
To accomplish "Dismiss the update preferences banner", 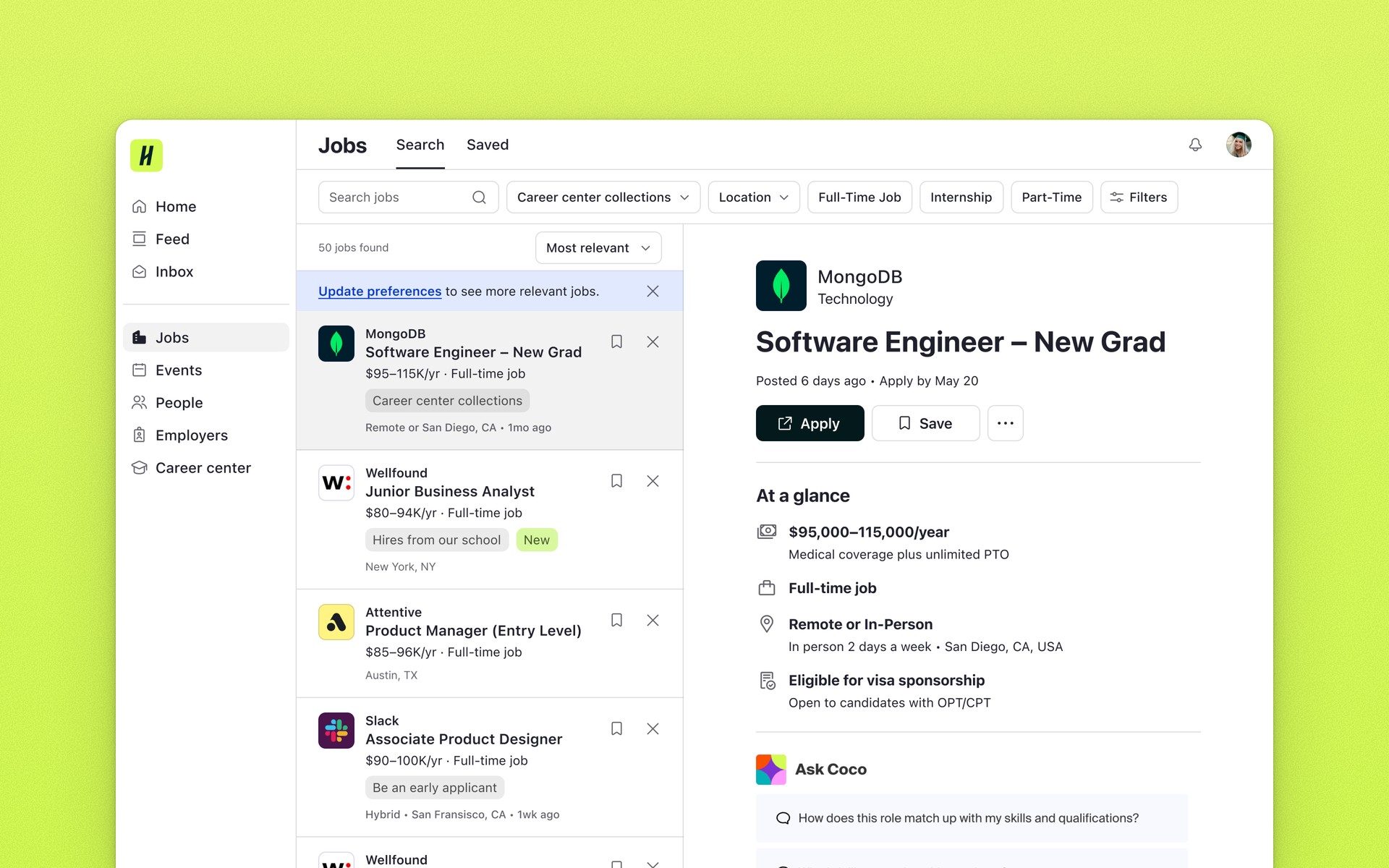I will pos(653,292).
